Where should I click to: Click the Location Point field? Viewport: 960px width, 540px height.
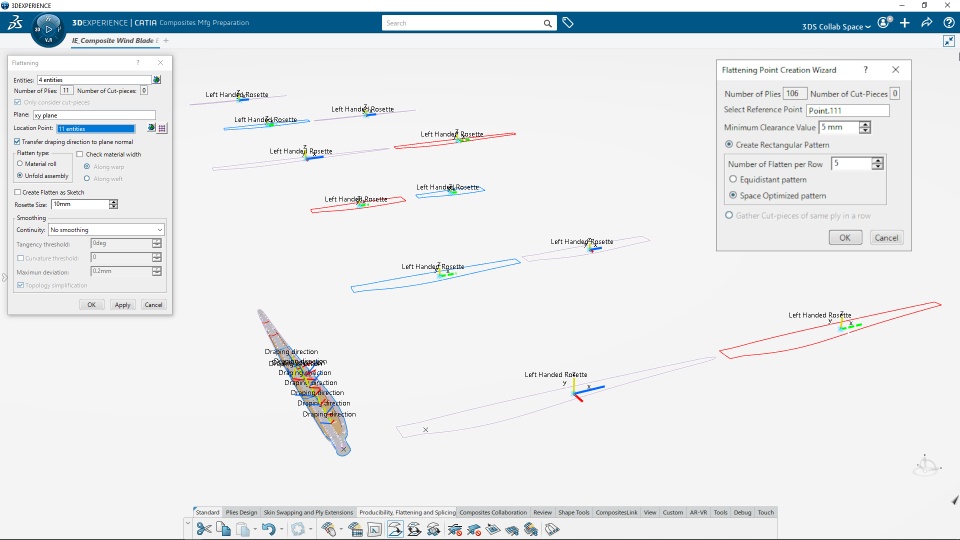click(x=96, y=129)
